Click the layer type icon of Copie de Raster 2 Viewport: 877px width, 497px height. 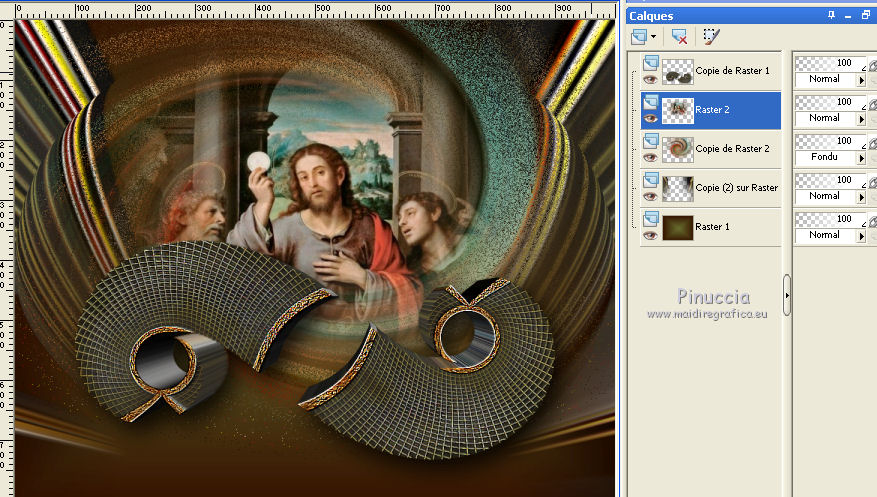click(650, 141)
